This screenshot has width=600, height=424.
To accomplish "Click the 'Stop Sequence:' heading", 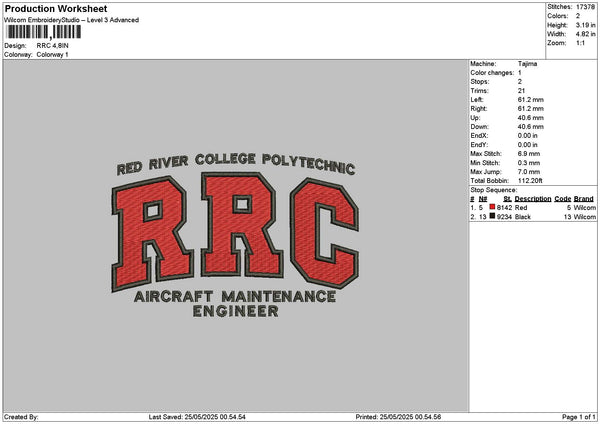I will coord(494,190).
